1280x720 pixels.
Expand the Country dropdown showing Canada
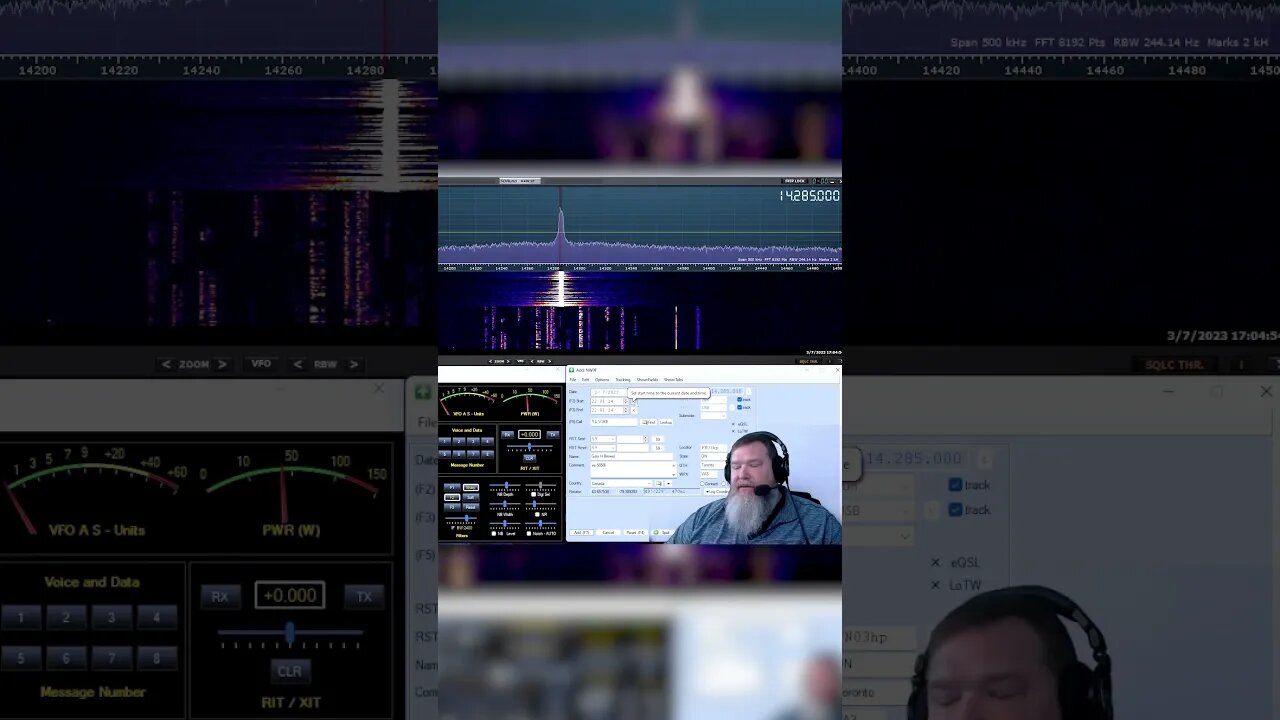tap(649, 483)
